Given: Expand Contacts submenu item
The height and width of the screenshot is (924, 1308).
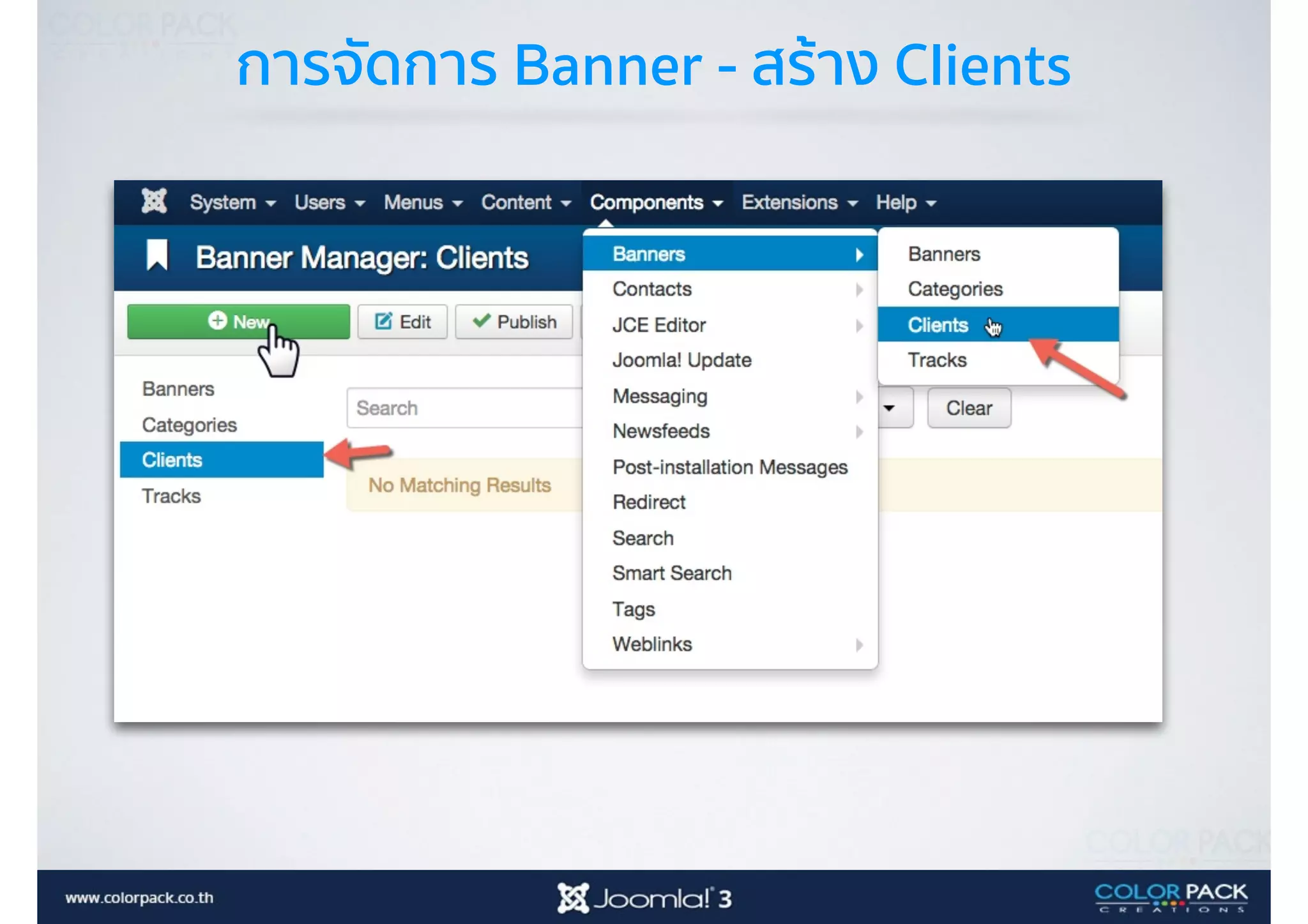Looking at the screenshot, I should (x=730, y=289).
